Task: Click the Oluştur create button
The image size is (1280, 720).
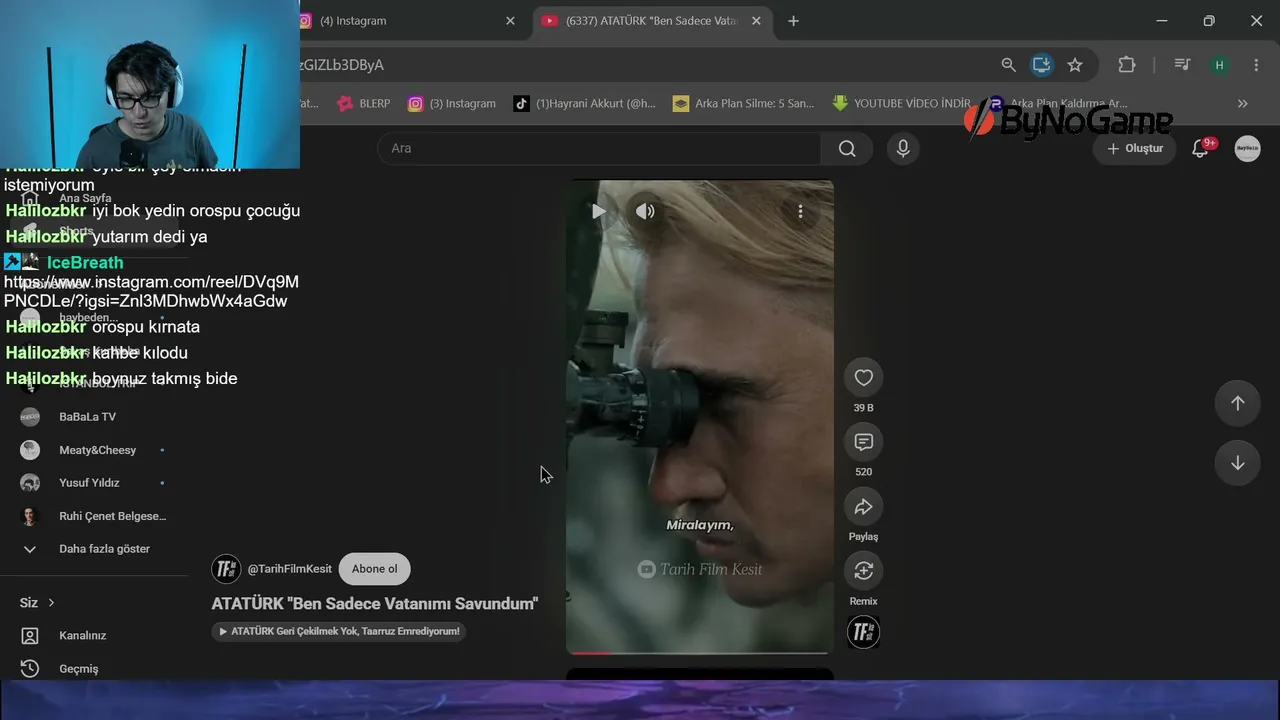Action: click(x=1134, y=148)
